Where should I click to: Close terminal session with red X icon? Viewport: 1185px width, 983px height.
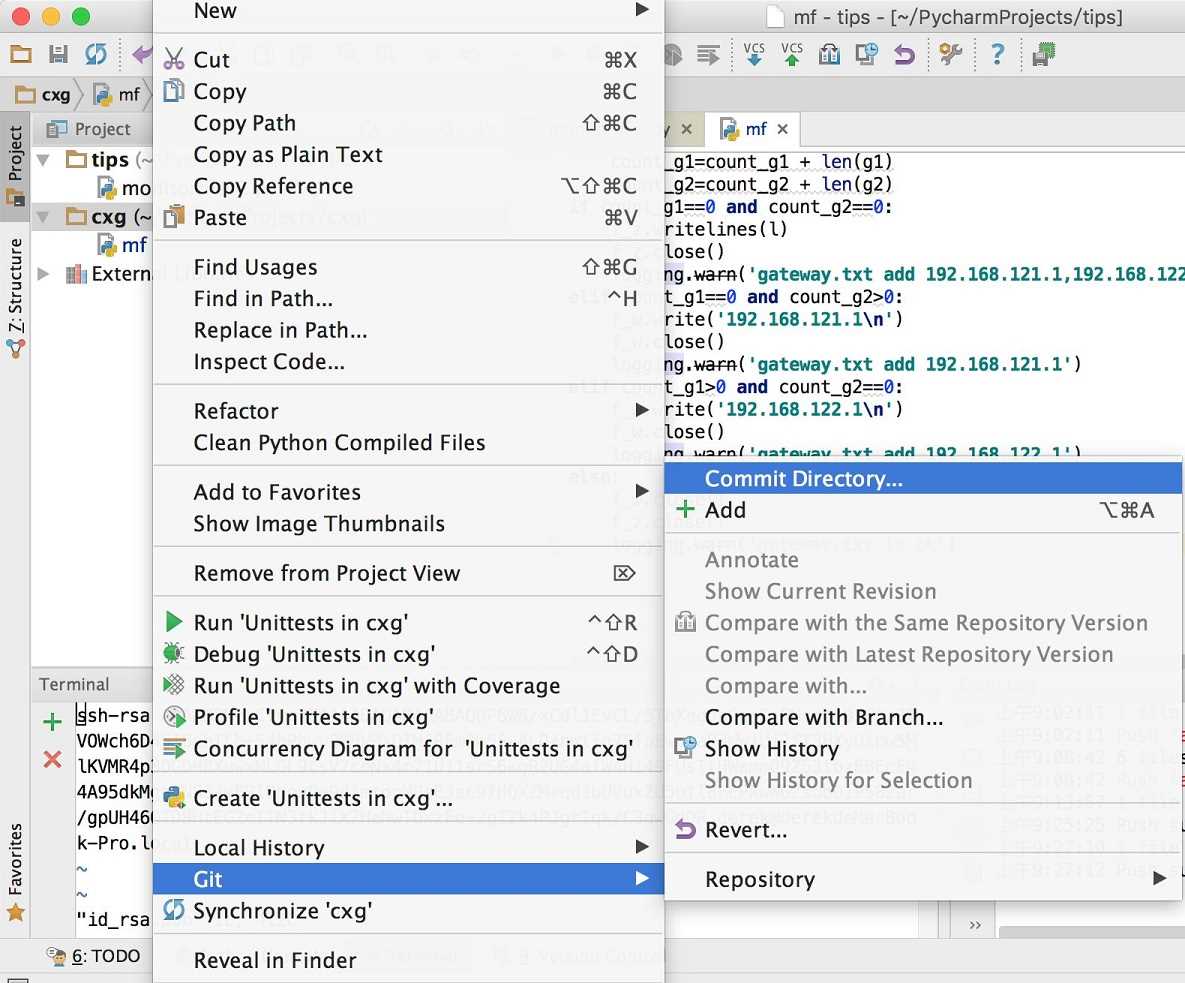coord(52,760)
